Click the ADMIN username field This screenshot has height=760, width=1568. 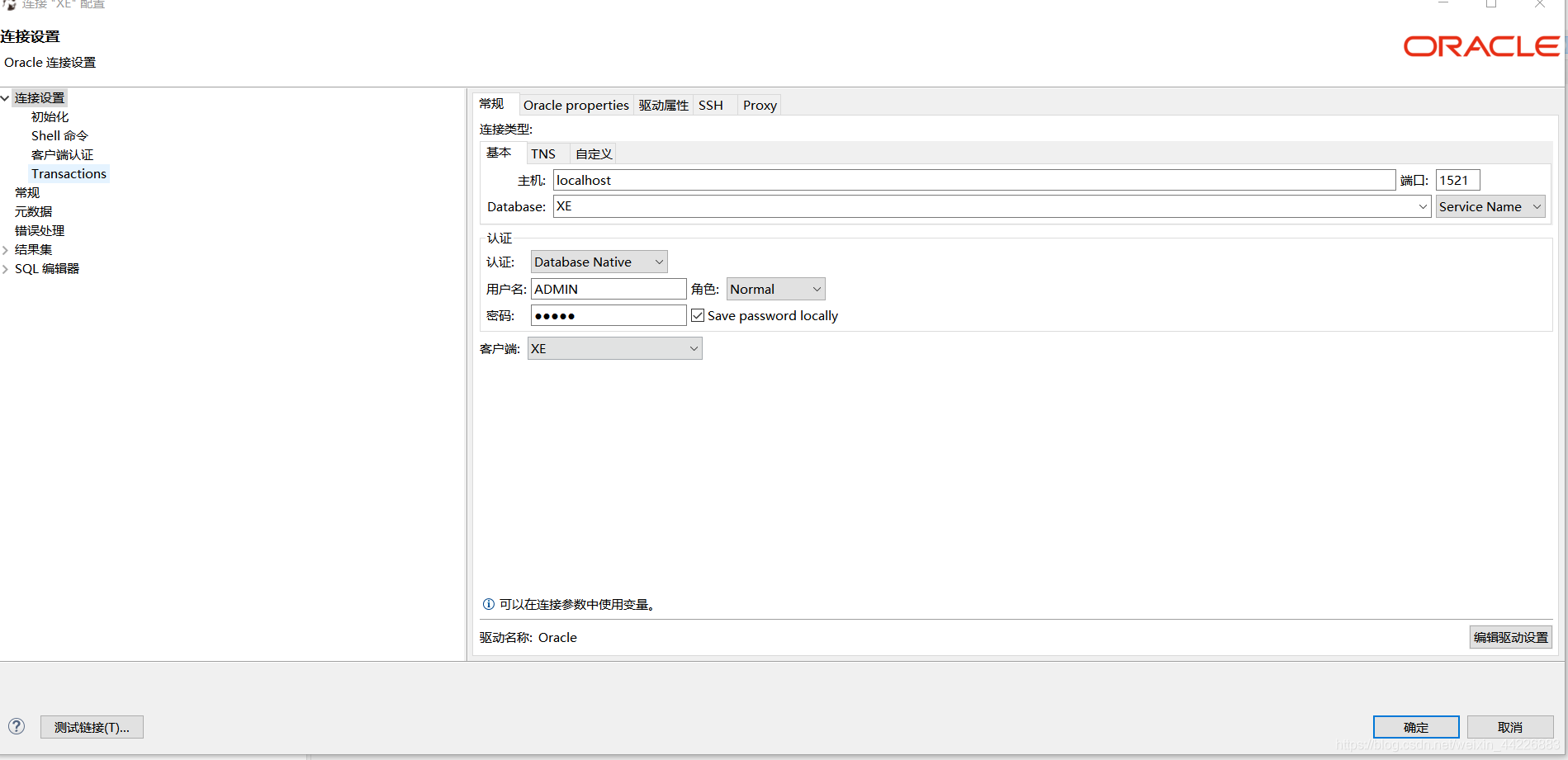pyautogui.click(x=609, y=289)
